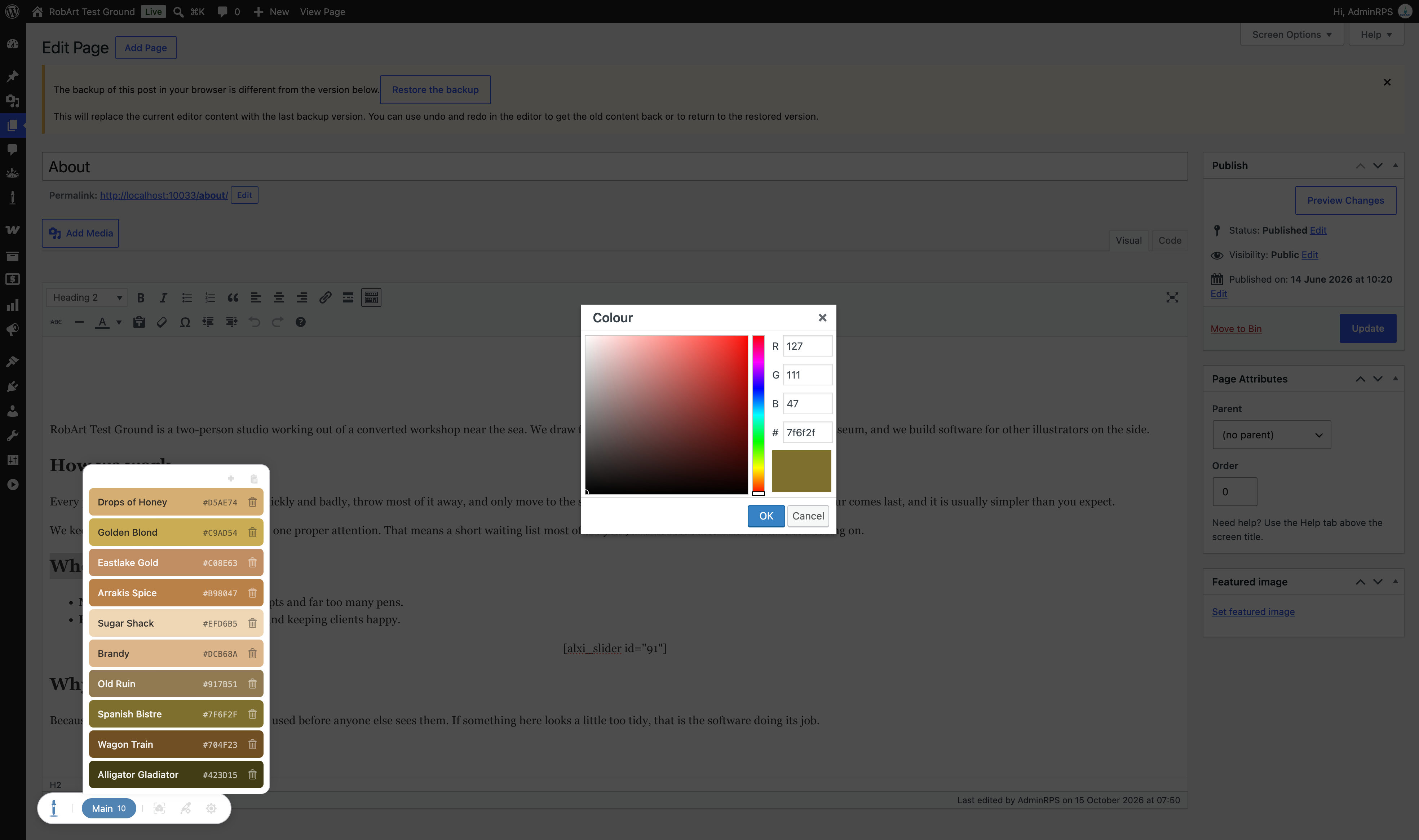Insert Read More tag icon

tap(348, 297)
